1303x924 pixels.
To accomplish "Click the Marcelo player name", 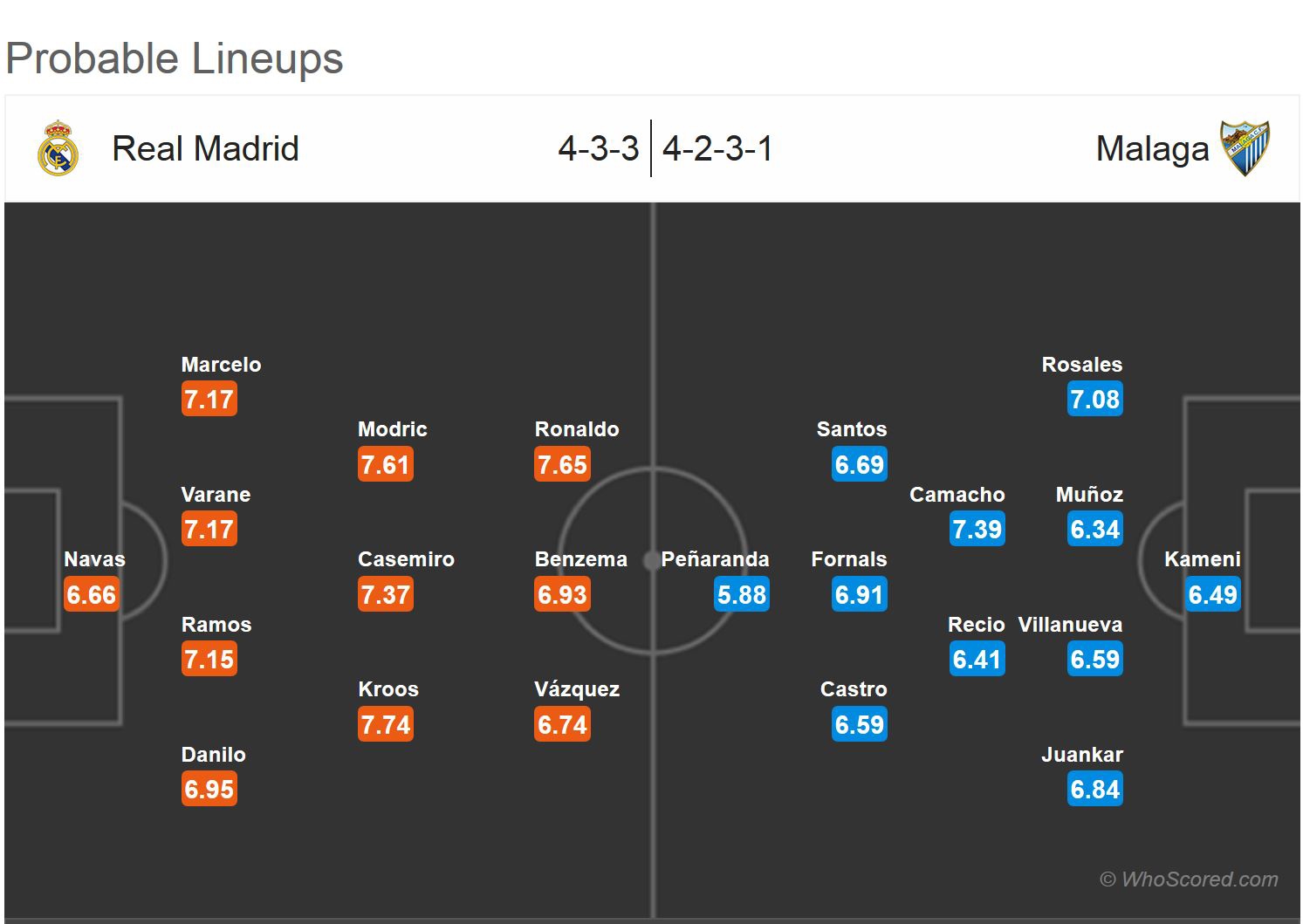I will click(221, 365).
